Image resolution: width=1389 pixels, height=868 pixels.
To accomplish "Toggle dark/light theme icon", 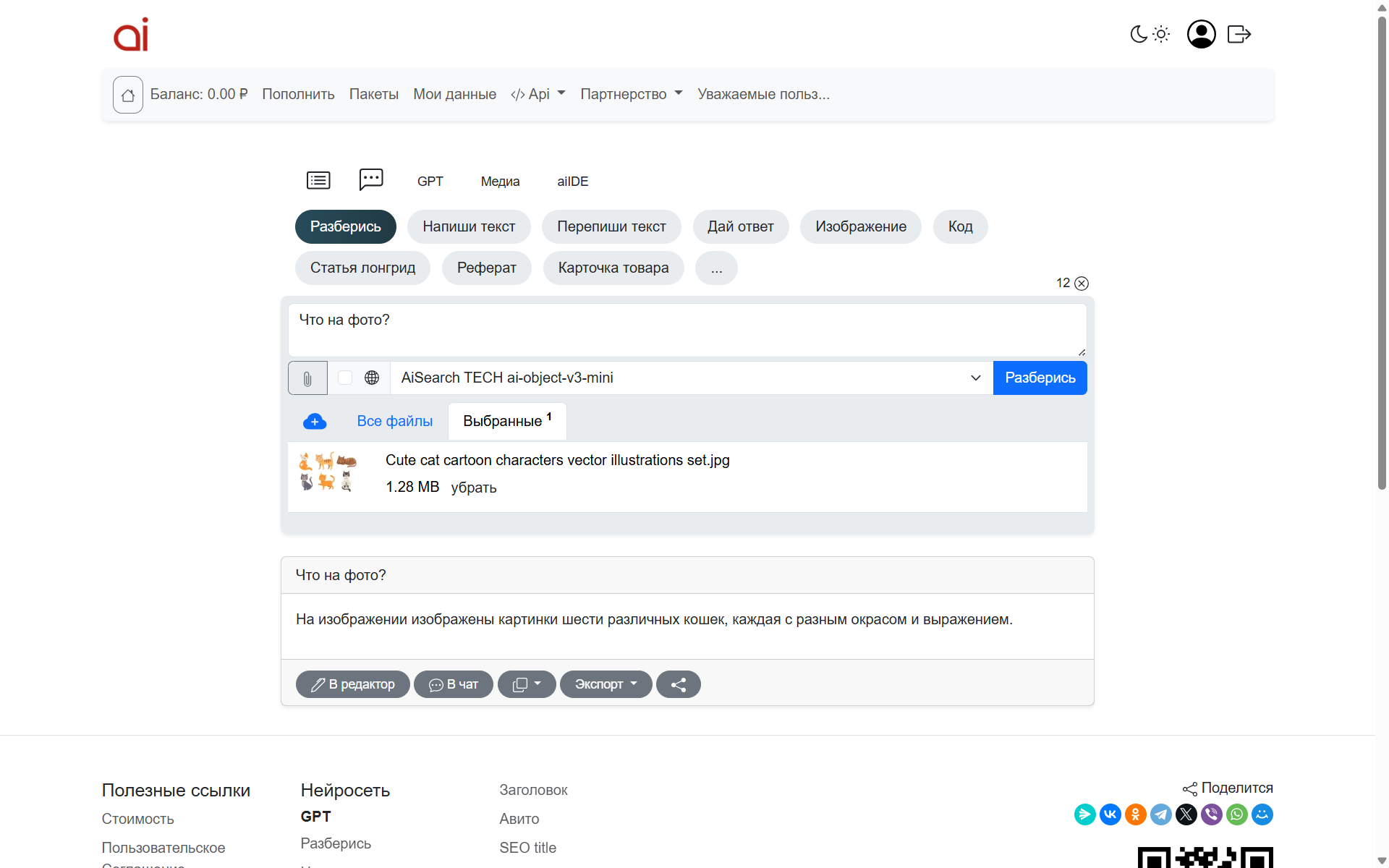I will [x=1150, y=34].
